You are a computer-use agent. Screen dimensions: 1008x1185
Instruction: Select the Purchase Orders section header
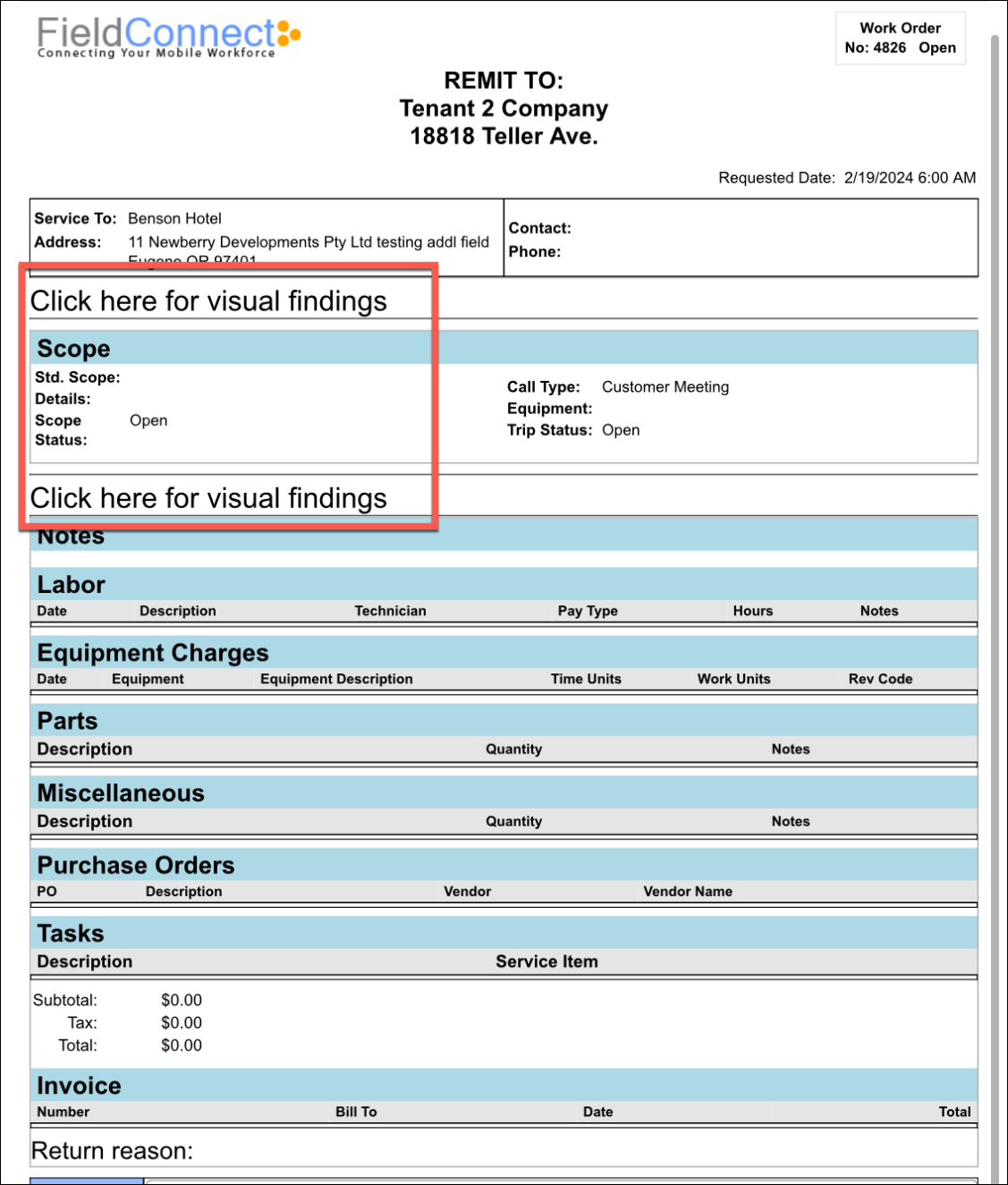click(136, 865)
